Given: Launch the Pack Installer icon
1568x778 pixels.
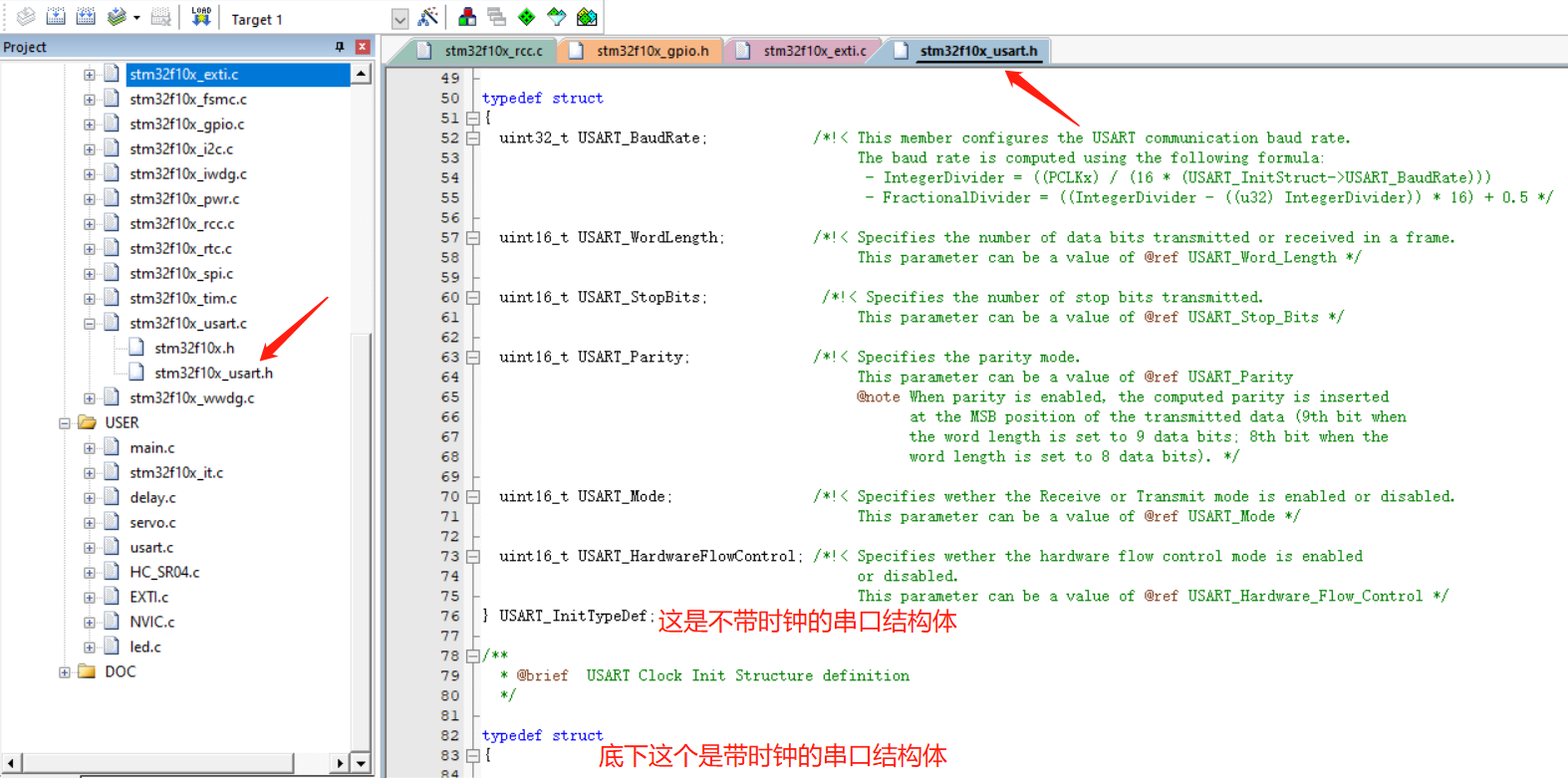Looking at the screenshot, I should [x=587, y=17].
